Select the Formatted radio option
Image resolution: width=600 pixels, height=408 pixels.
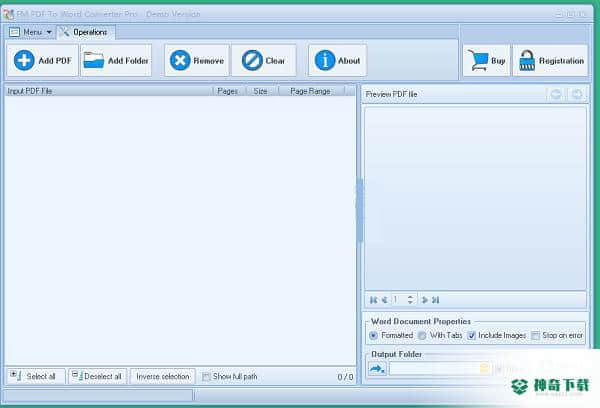(x=392, y=335)
